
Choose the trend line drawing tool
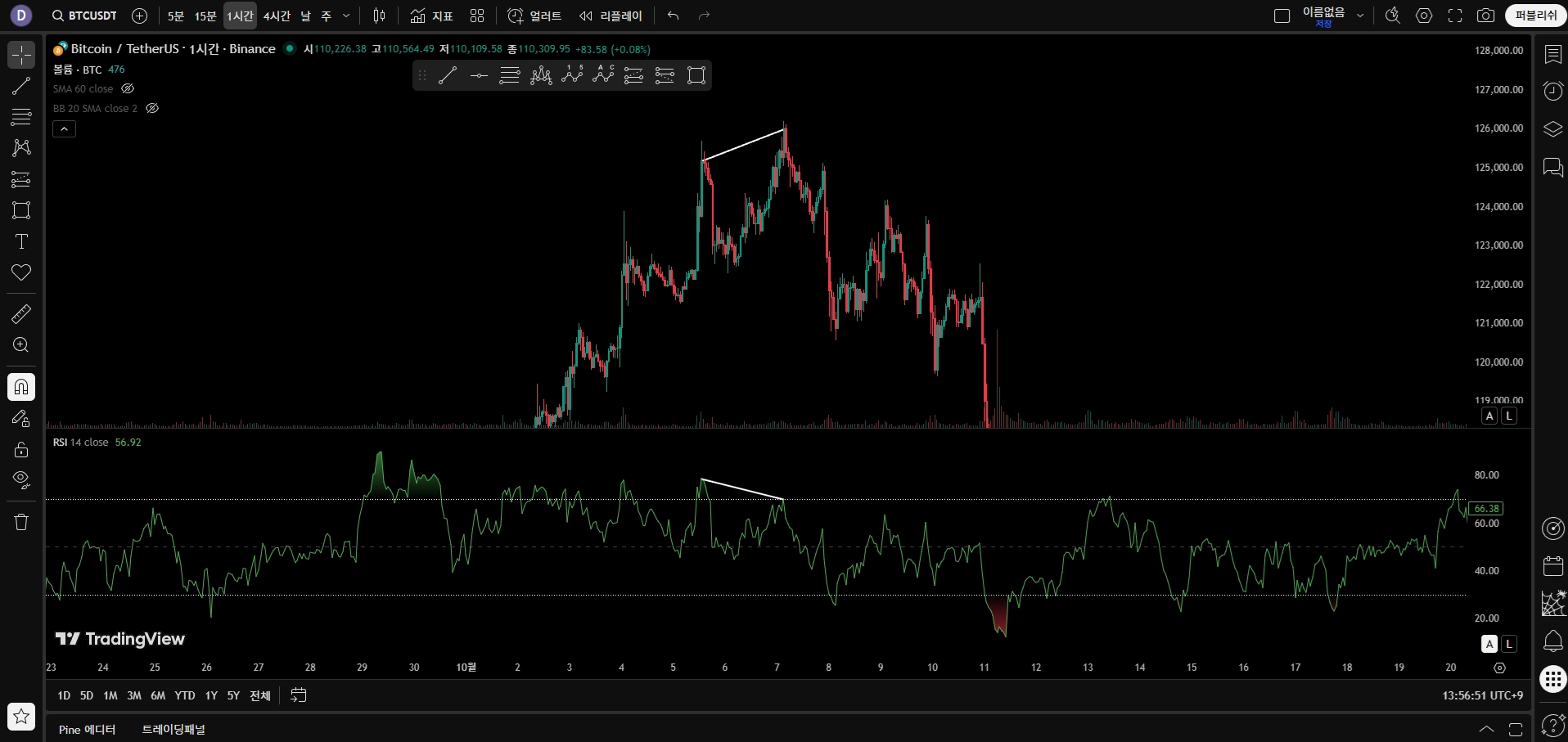21,86
